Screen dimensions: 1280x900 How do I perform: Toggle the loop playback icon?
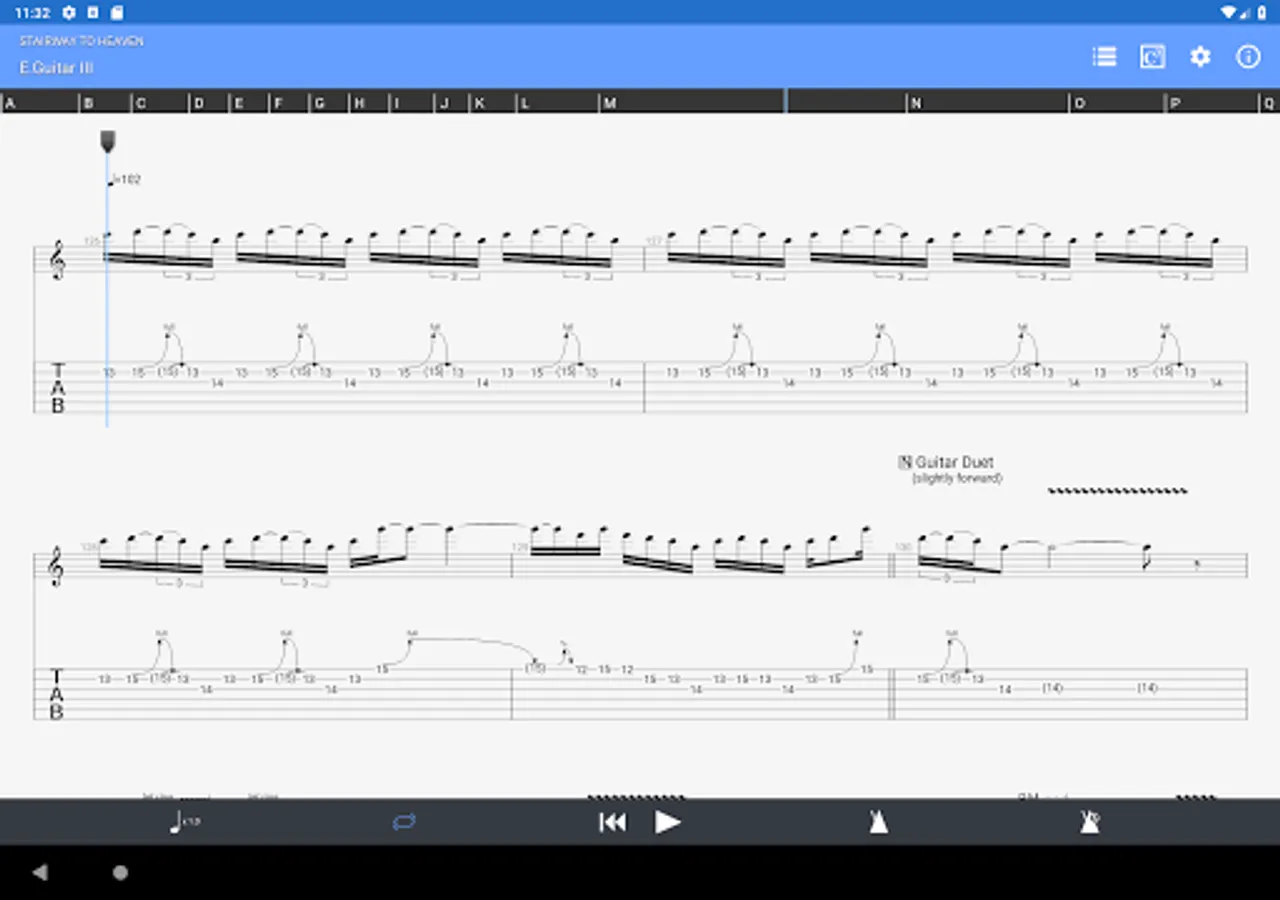click(x=404, y=822)
